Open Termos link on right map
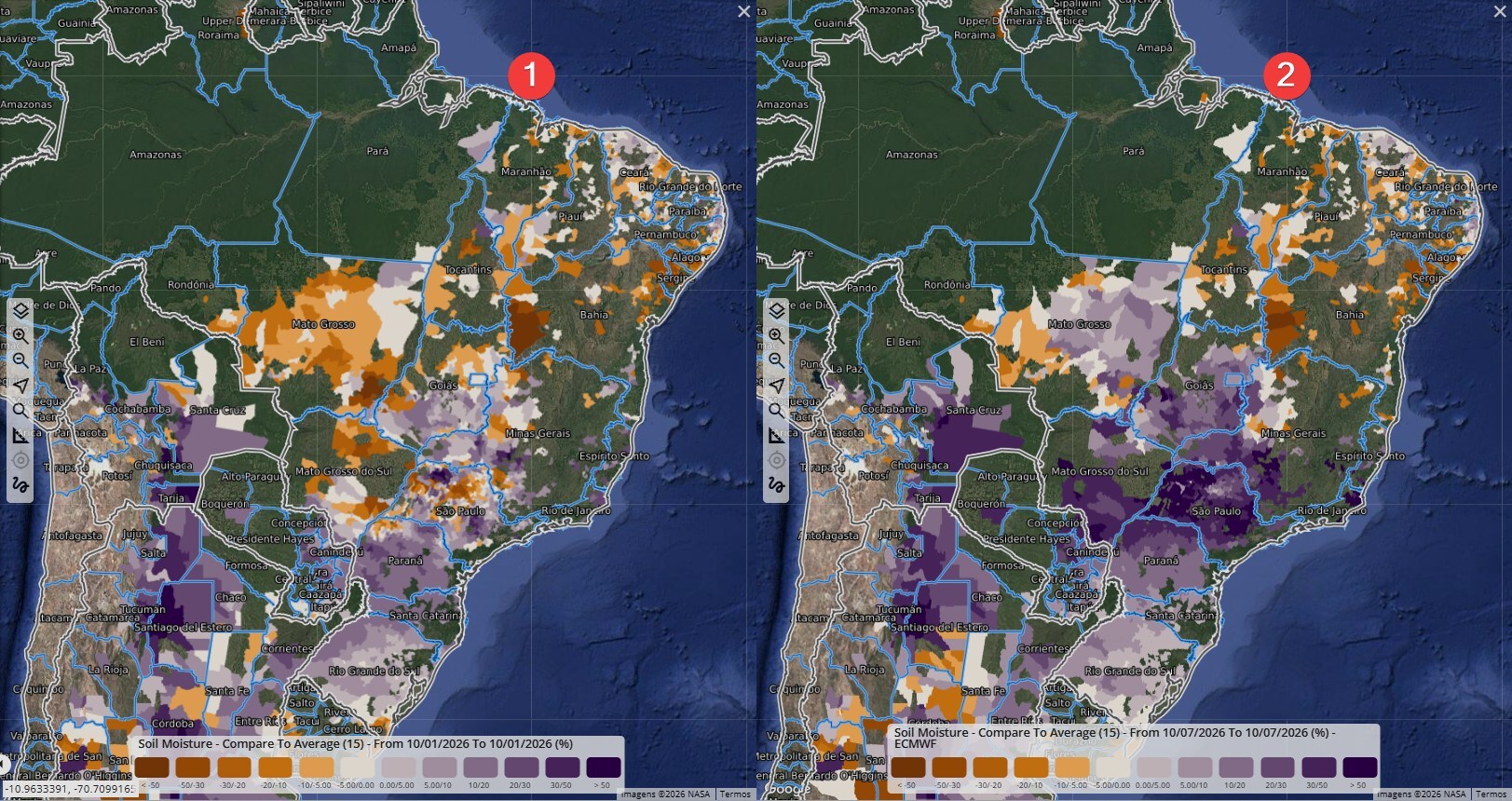This screenshot has height=801, width=1512. tap(1492, 794)
